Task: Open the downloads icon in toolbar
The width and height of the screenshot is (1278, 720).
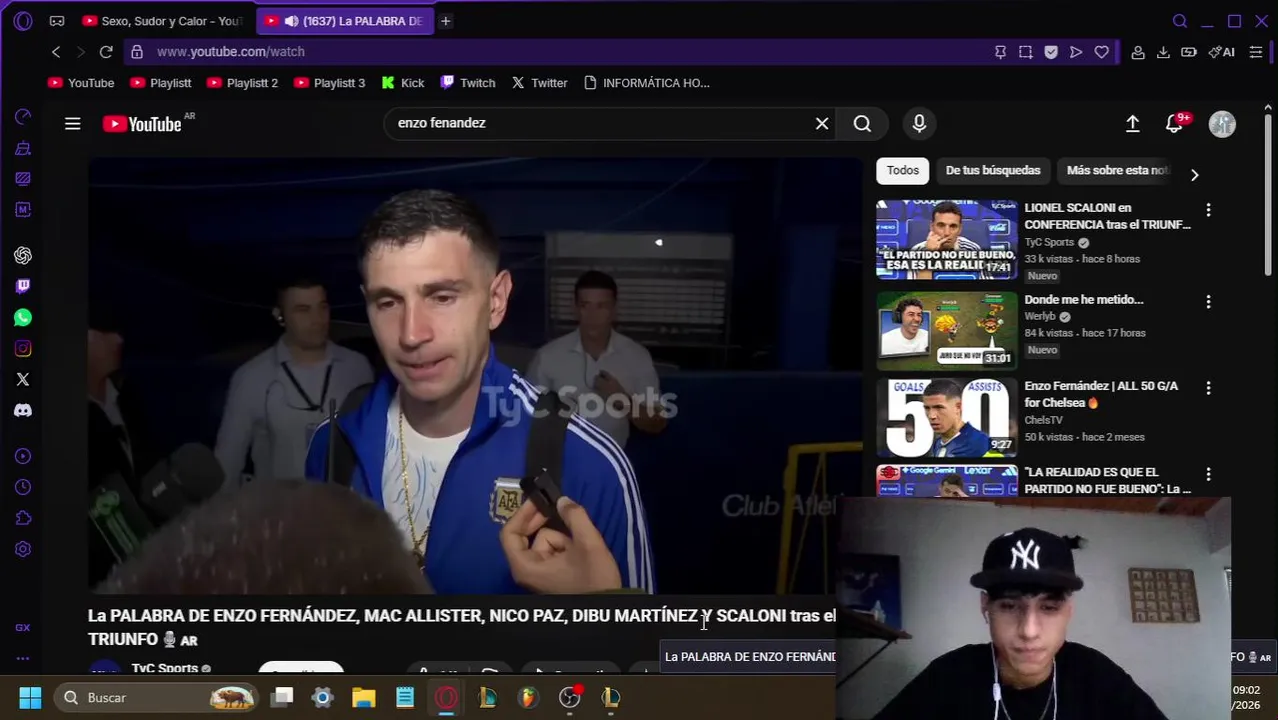Action: tap(1163, 52)
